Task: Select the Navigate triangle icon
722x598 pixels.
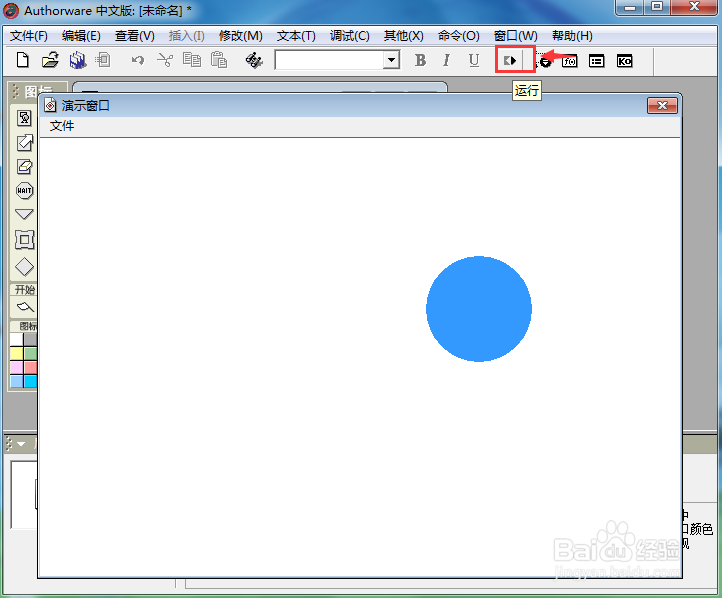Action: (x=24, y=214)
